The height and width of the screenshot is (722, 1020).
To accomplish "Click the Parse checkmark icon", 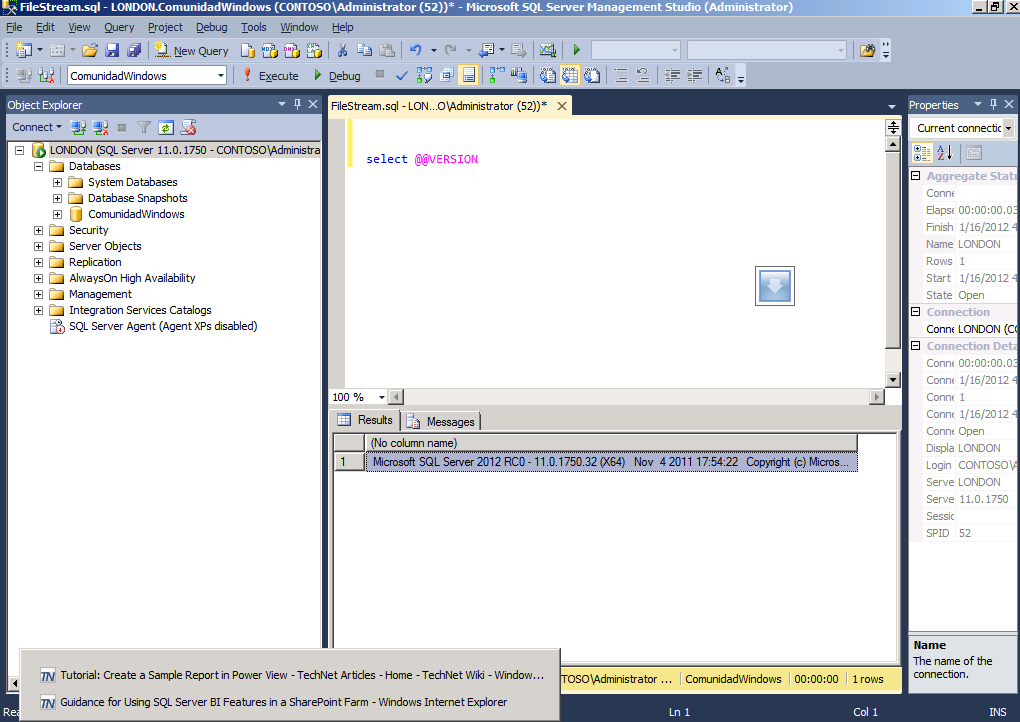I will pyautogui.click(x=402, y=75).
